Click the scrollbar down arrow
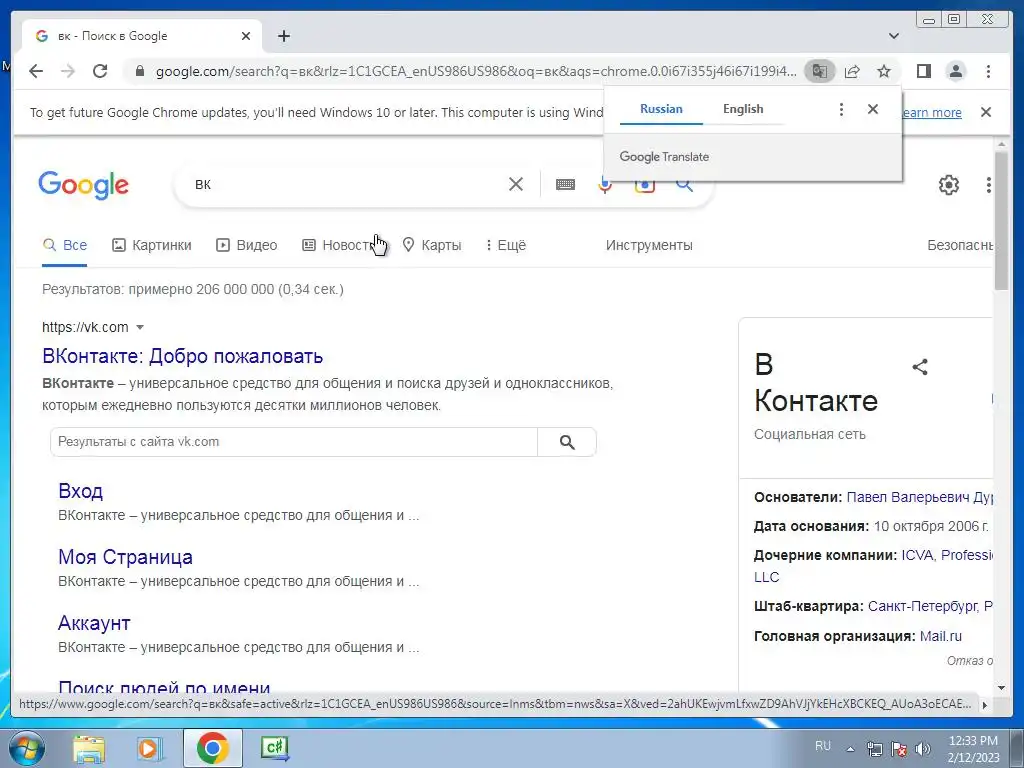The image size is (1024, 768). (1002, 687)
